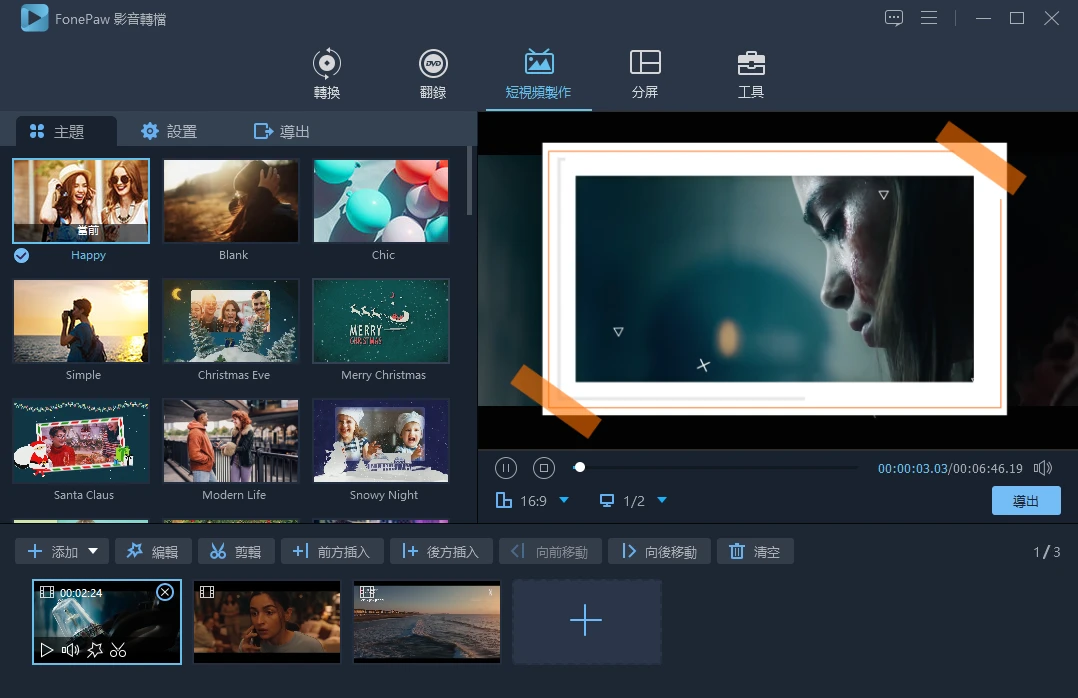
Task: Open the hamburger menu in the titlebar
Action: [x=929, y=17]
